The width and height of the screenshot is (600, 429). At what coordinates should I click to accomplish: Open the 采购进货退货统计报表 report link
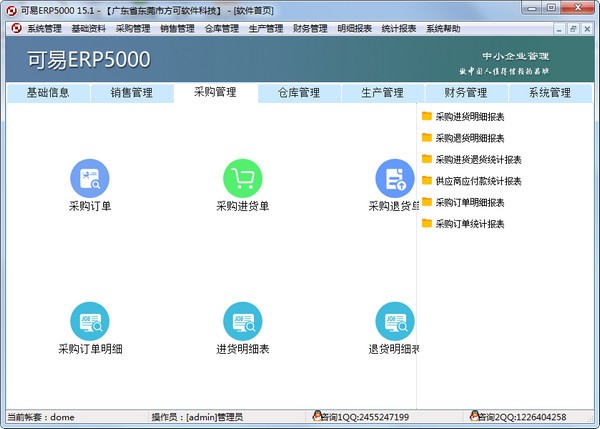tap(478, 160)
